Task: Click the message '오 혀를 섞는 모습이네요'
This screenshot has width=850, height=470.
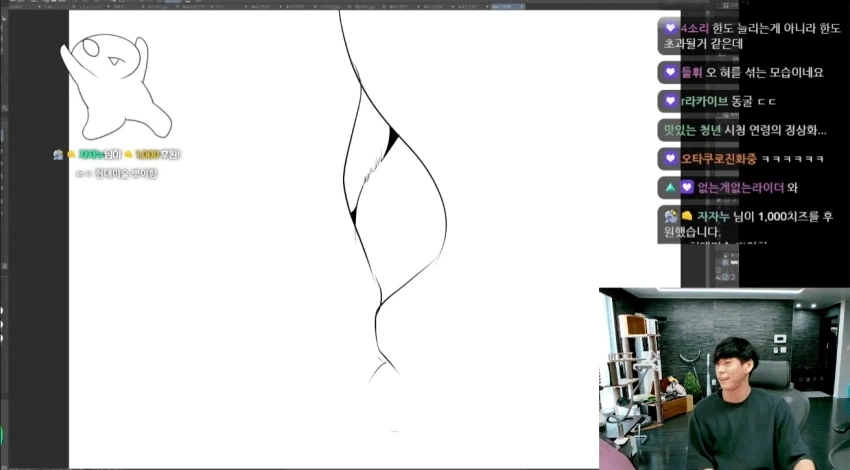Action: pos(764,72)
